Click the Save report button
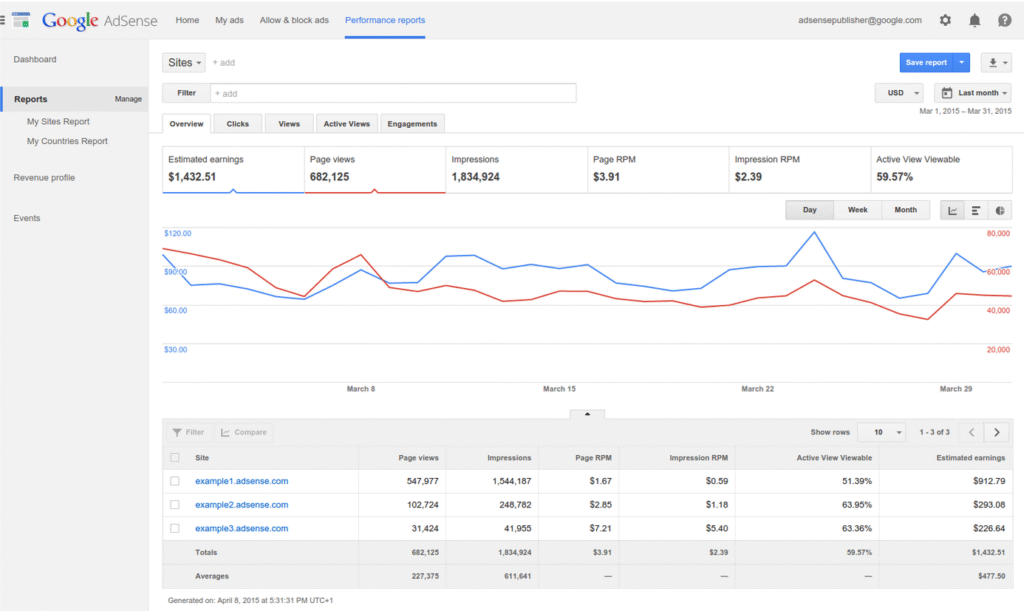The height and width of the screenshot is (611, 1024). pyautogui.click(x=926, y=62)
